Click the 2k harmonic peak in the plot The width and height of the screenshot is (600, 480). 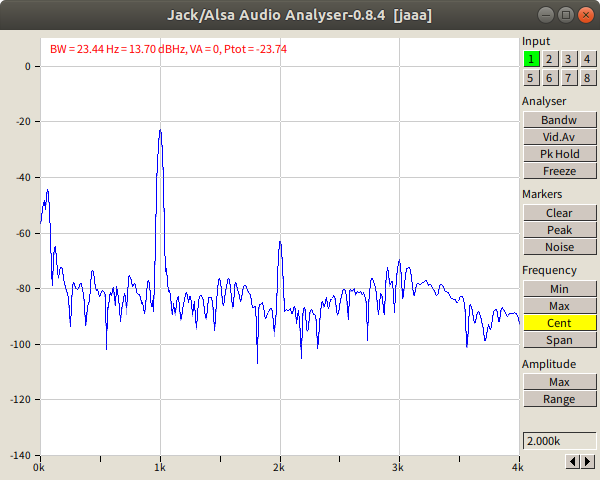tap(280, 243)
